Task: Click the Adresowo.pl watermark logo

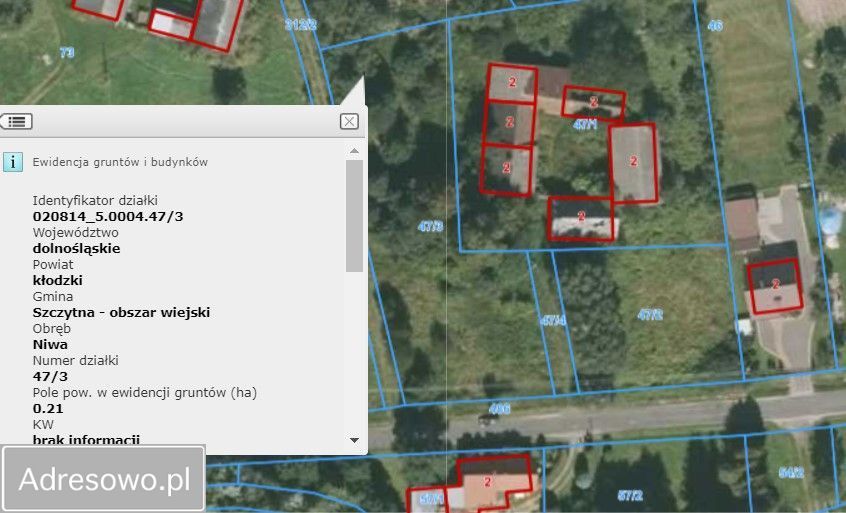Action: 104,480
